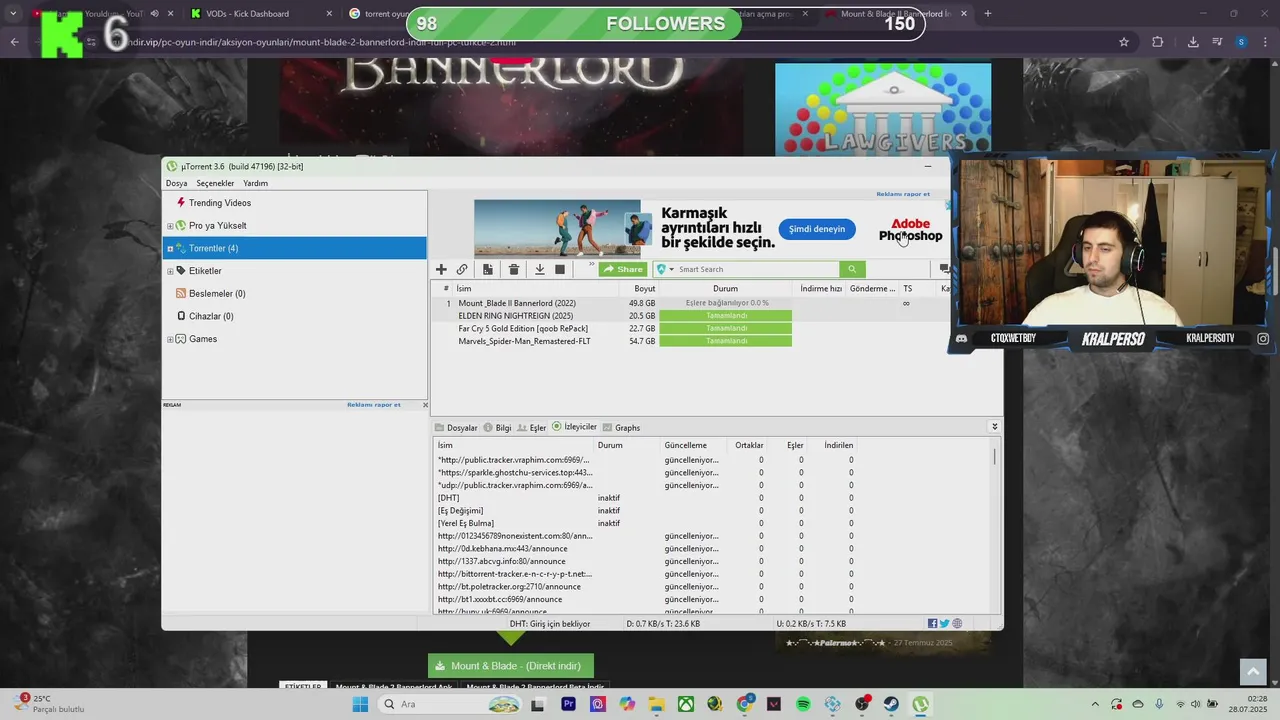Open the browser tab list dropdown
Image resolution: width=1280 pixels, height=720 pixels.
[13, 14]
